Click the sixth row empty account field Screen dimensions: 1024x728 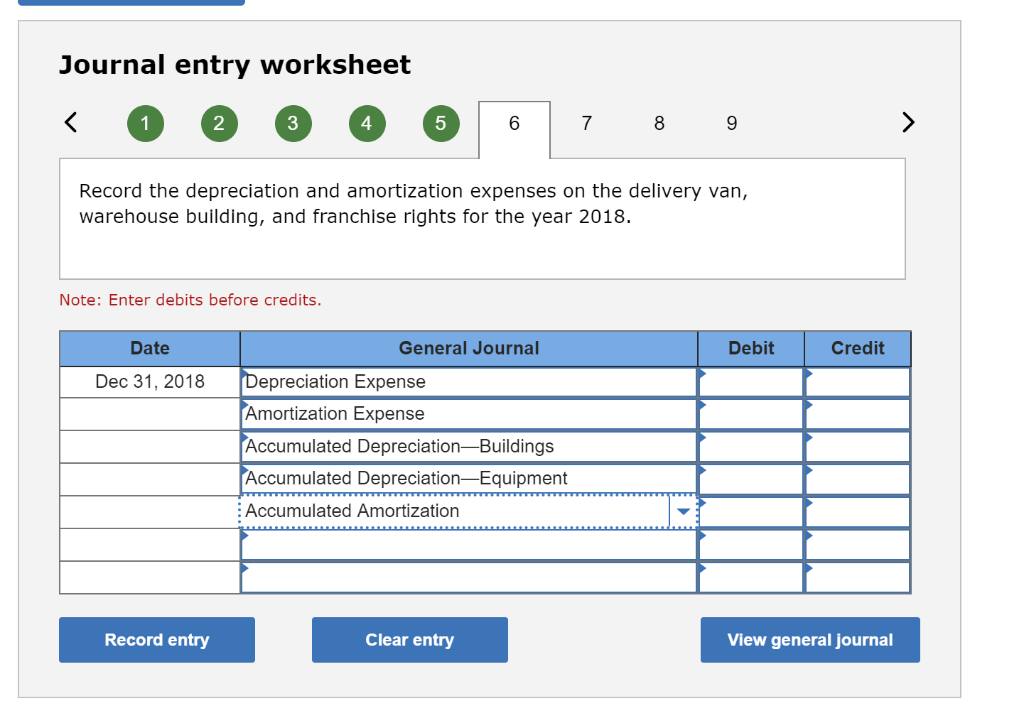click(468, 545)
